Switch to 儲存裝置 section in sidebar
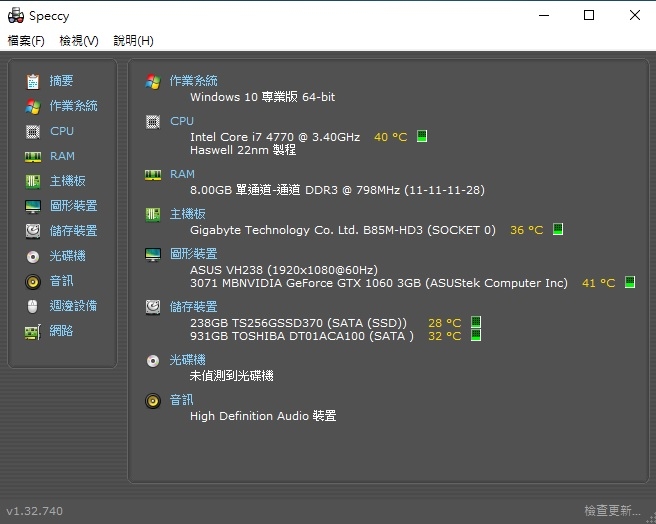The height and width of the screenshot is (524, 656). coord(74,231)
